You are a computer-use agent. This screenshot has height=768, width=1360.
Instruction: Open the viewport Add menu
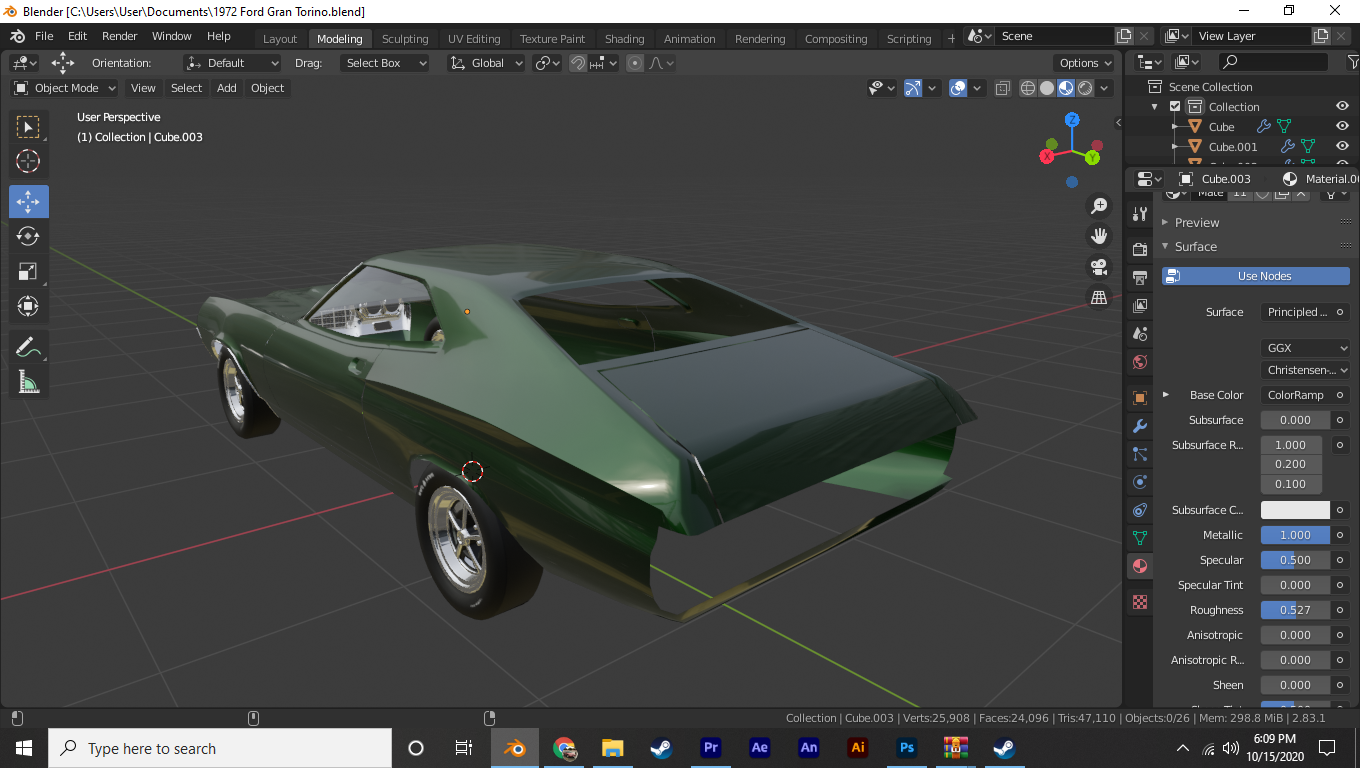pyautogui.click(x=227, y=88)
